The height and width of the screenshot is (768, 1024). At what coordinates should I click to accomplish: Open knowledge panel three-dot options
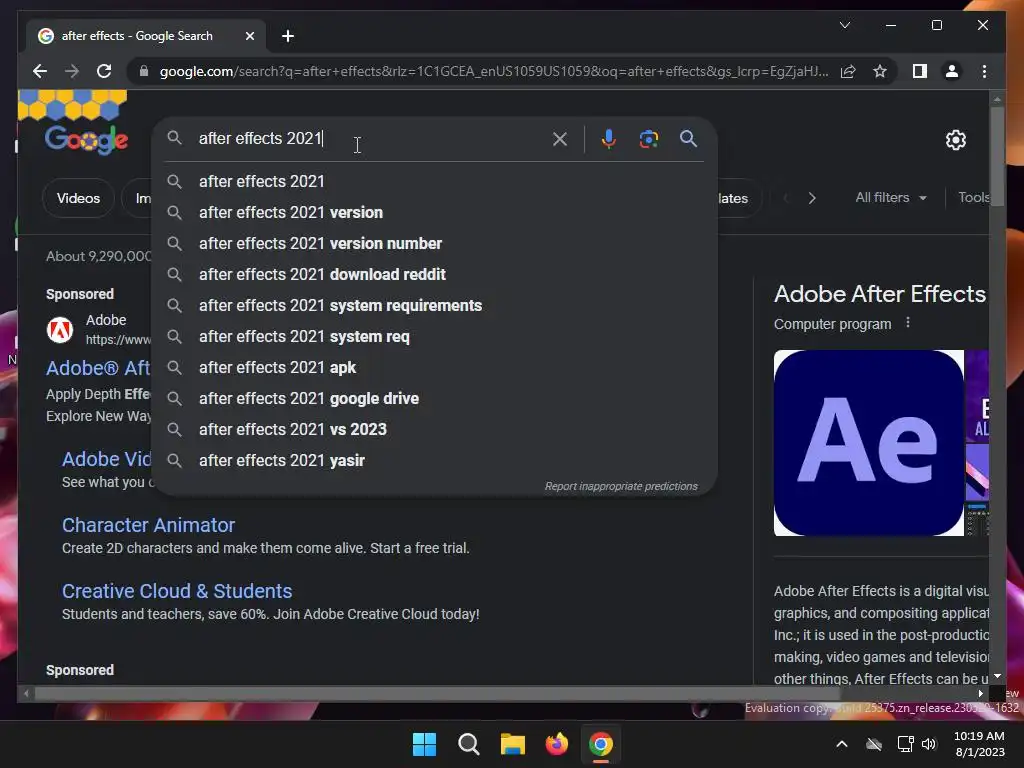908,323
